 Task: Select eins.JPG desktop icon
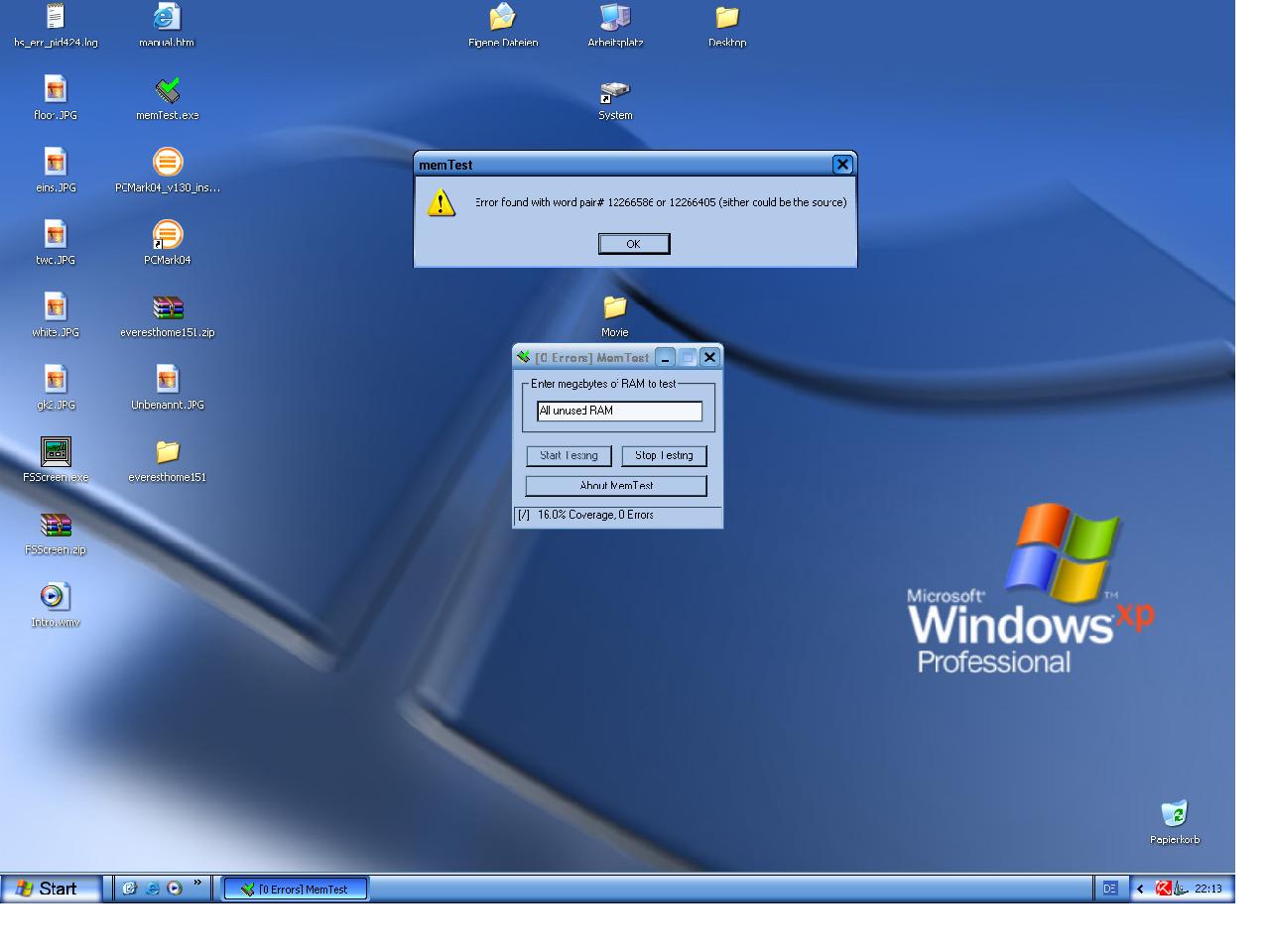coord(56,172)
